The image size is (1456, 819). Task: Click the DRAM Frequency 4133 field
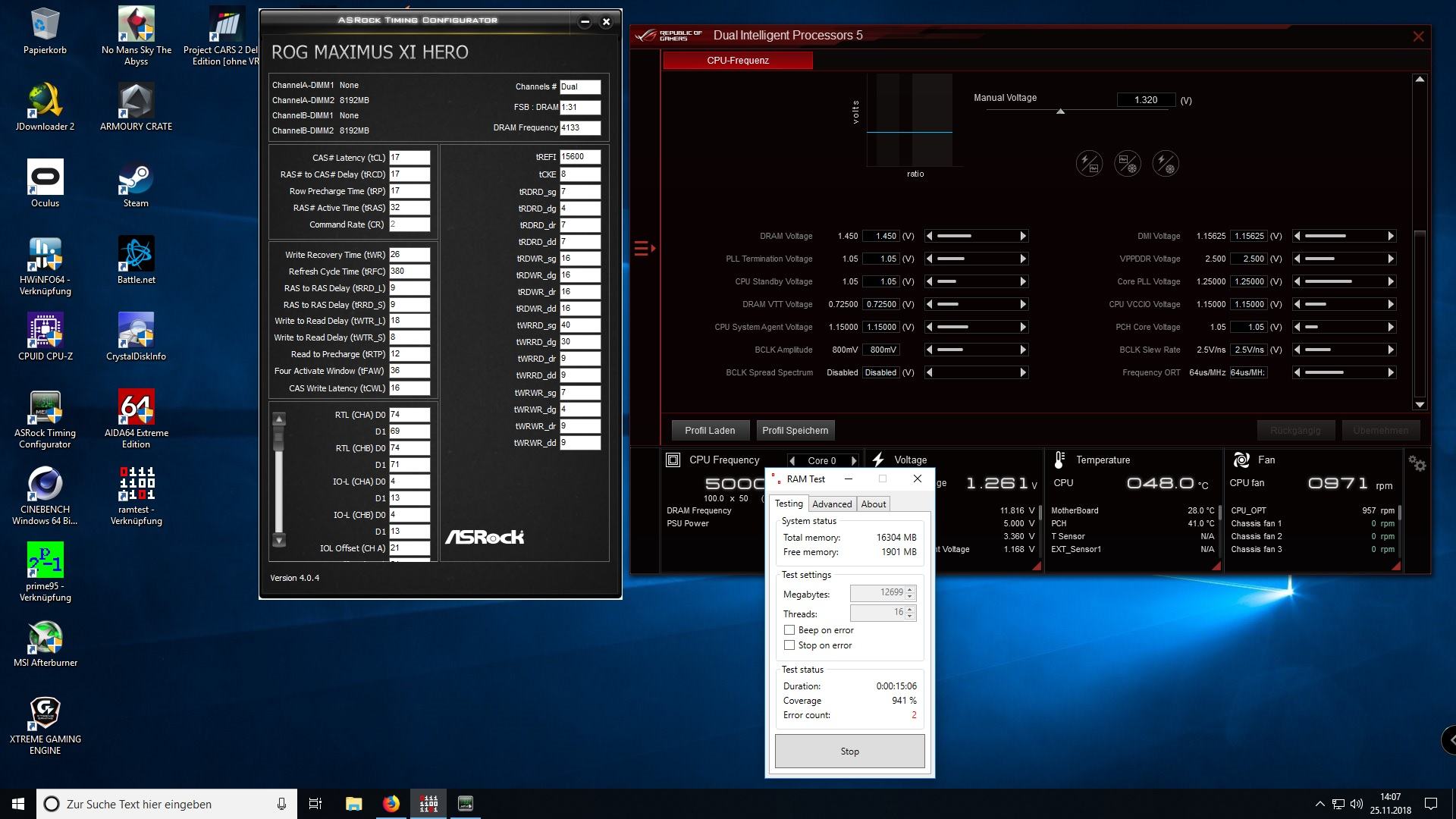click(x=580, y=127)
